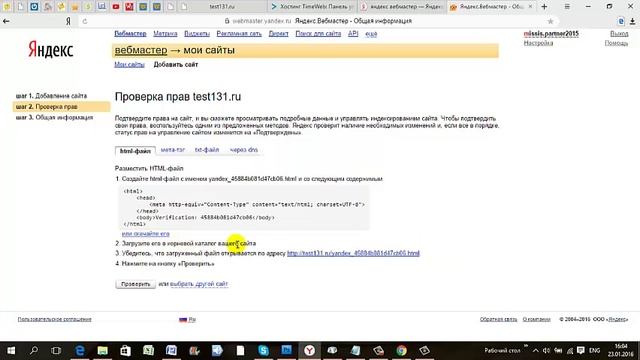This screenshot has width=640, height=360.
Task: Click the выбрать другой сайт link
Action: tap(199, 284)
